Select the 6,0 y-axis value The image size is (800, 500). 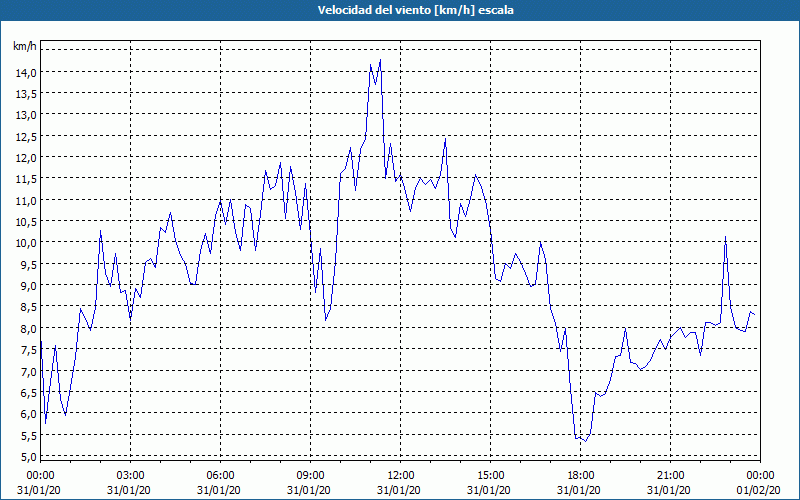pos(28,414)
